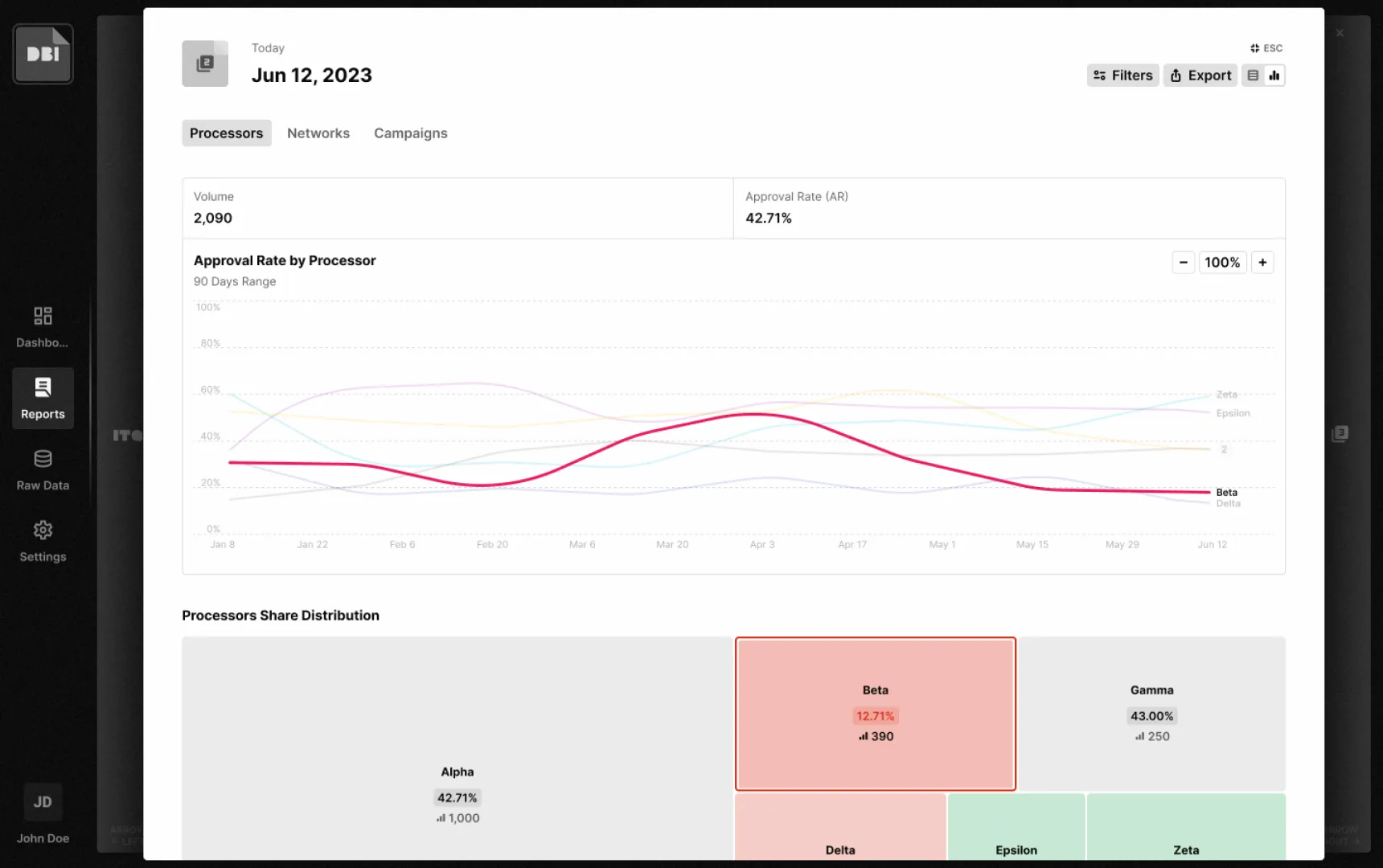Click the John Doe avatar
The image size is (1383, 868).
click(x=43, y=802)
